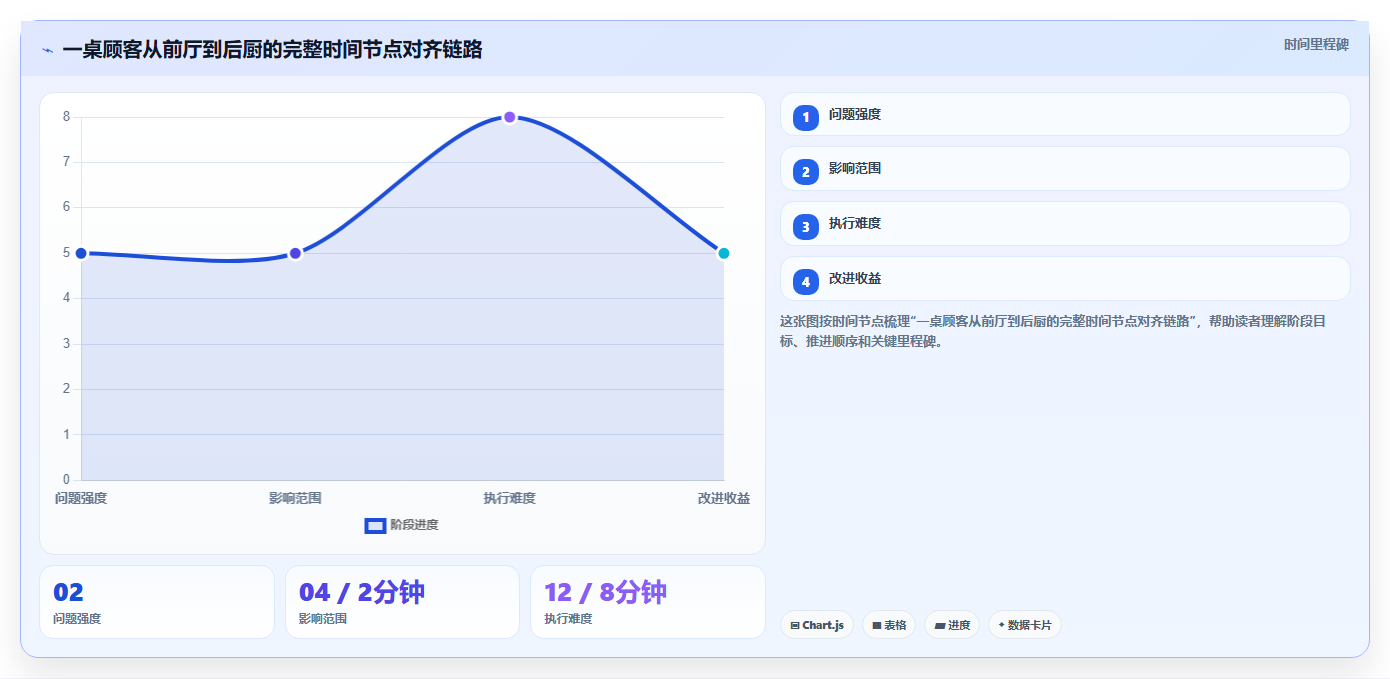Click the 数据卡片 tag chip
Viewport: 1390px width, 679px height.
click(x=1025, y=625)
